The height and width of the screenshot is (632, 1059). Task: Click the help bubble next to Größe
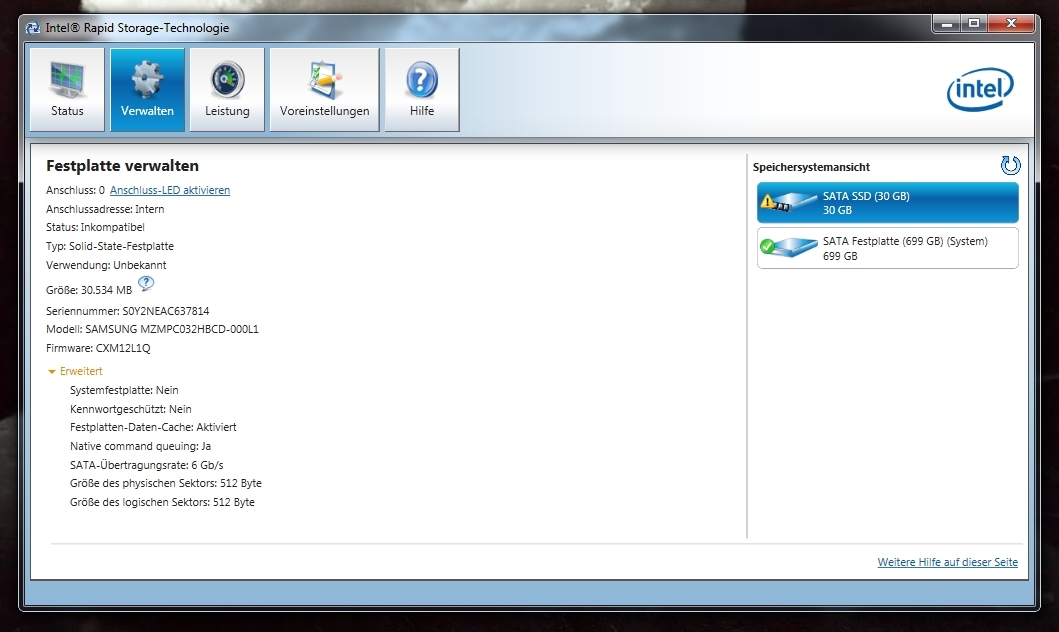click(146, 284)
